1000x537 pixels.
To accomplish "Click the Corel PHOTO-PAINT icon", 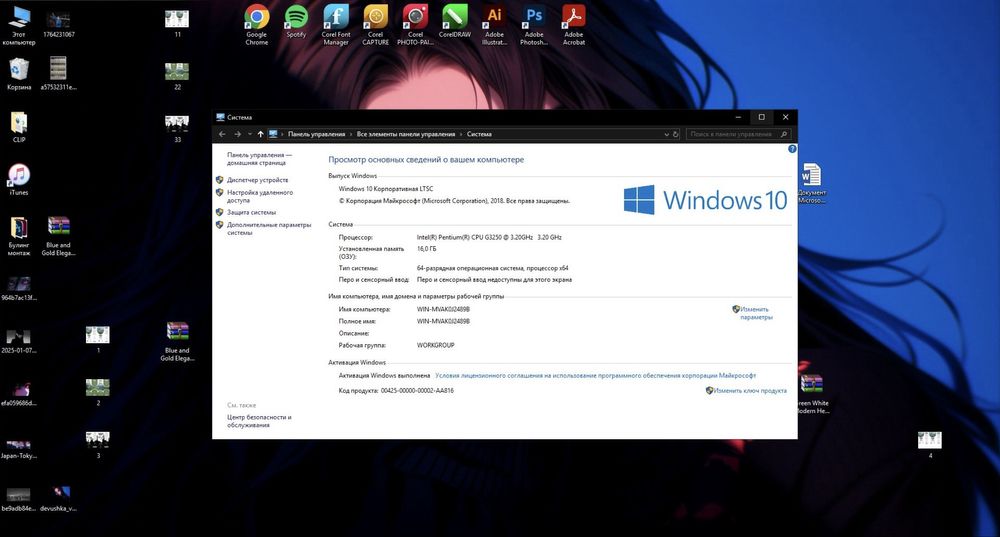I will [x=415, y=17].
